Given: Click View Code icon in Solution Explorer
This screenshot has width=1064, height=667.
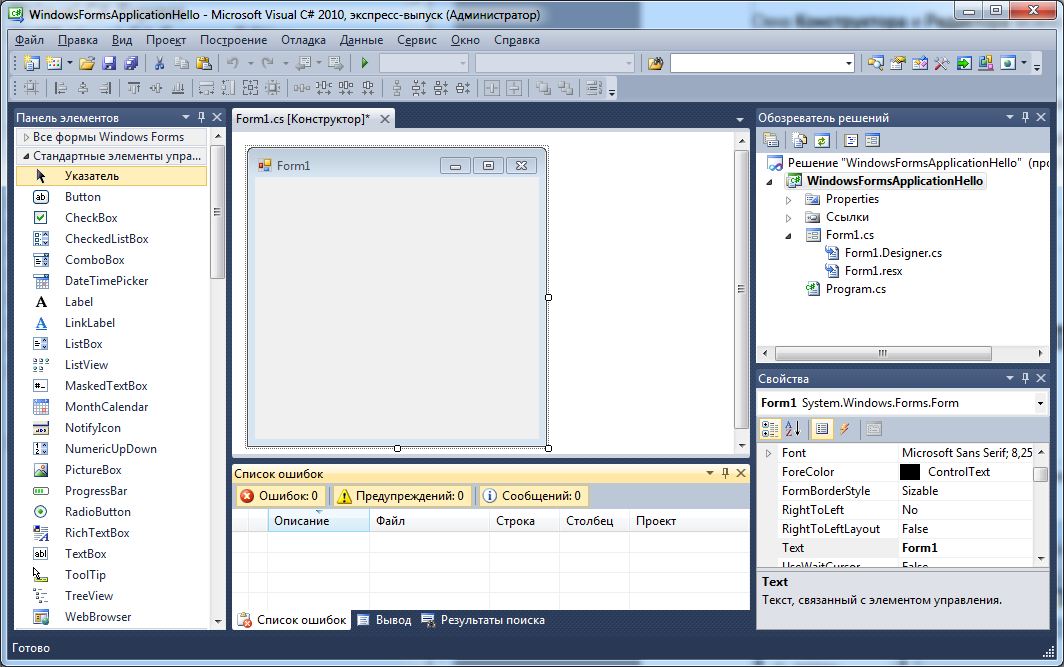Looking at the screenshot, I should pyautogui.click(x=851, y=140).
